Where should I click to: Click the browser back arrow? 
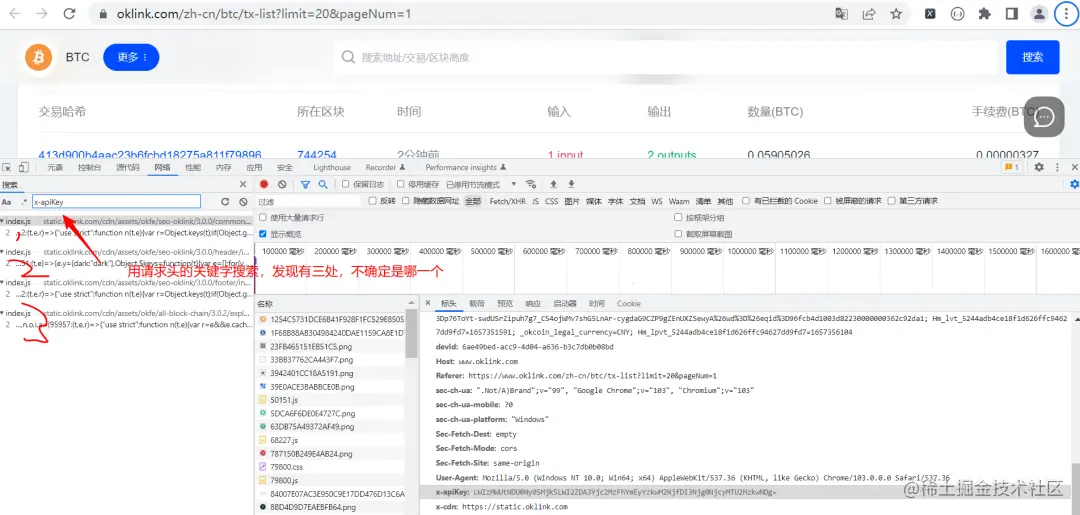pyautogui.click(x=15, y=13)
